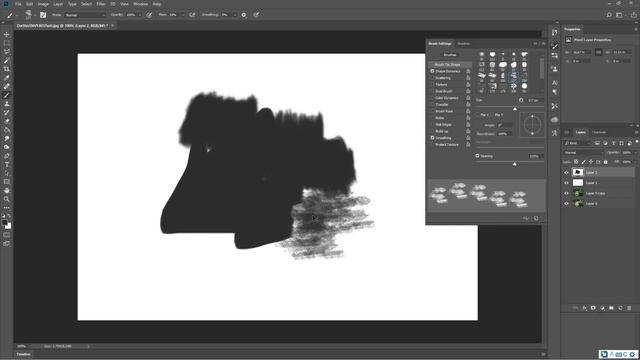Hide the bottom Layer 0 layer
Image resolution: width=640 pixels, height=360 pixels.
point(567,203)
